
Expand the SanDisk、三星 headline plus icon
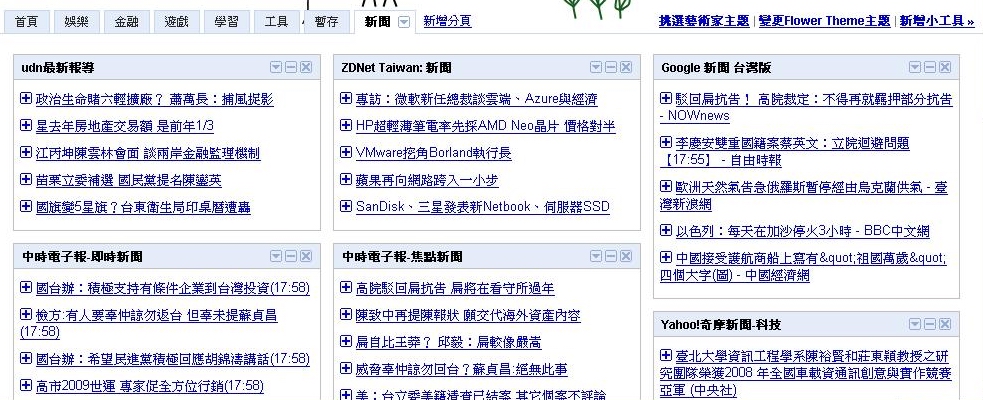coord(346,205)
